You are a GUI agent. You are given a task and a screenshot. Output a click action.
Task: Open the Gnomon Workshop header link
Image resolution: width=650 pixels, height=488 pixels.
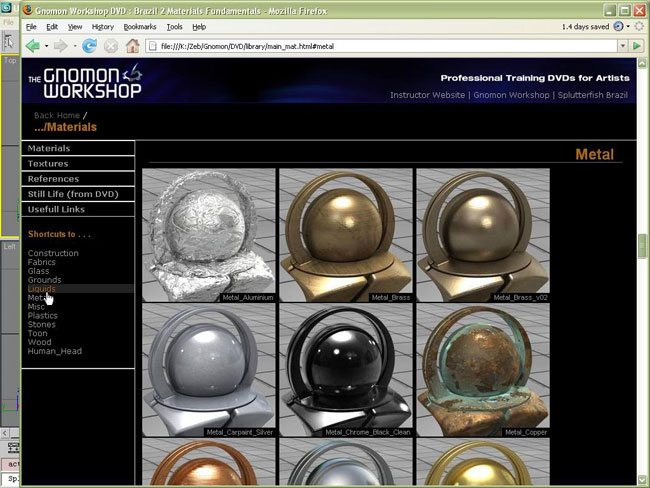pos(511,95)
